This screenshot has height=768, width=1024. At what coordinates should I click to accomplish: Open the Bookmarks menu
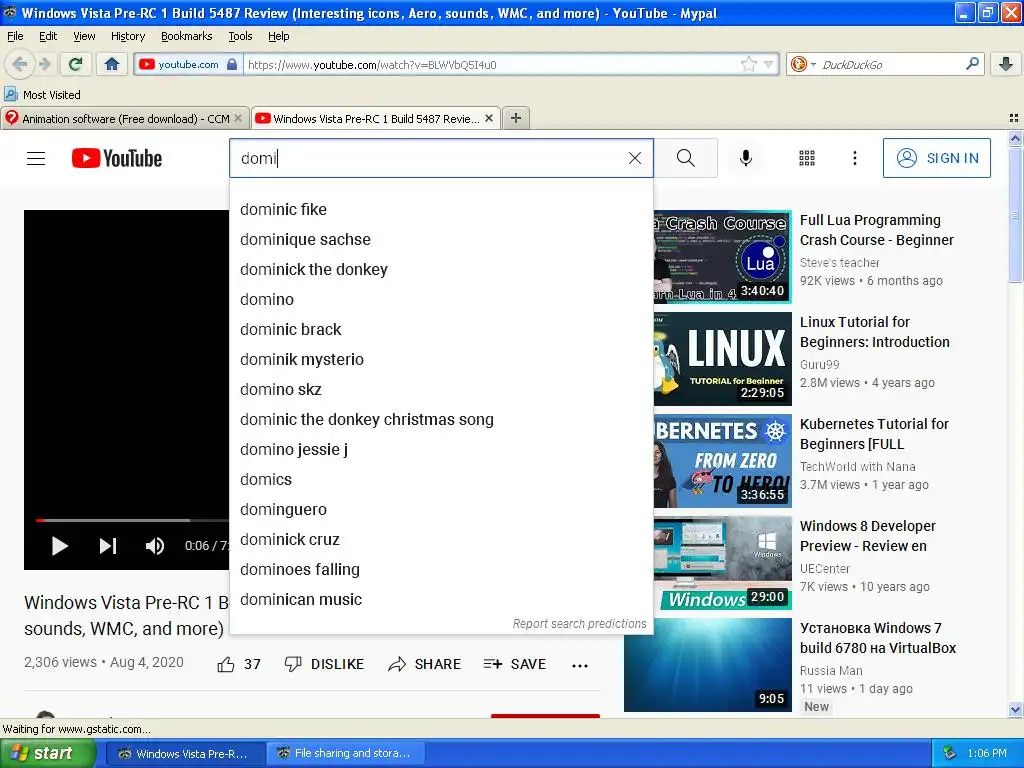pos(186,36)
